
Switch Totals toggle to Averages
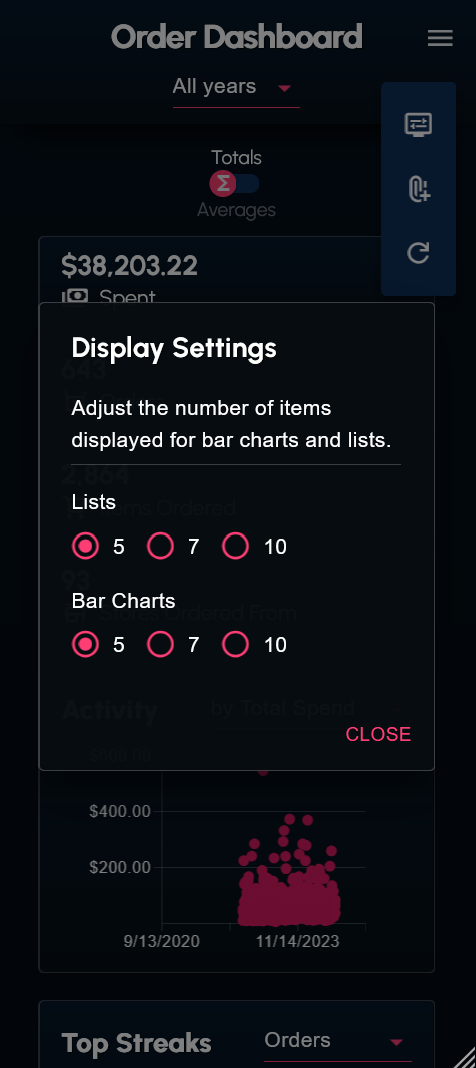[x=235, y=183]
